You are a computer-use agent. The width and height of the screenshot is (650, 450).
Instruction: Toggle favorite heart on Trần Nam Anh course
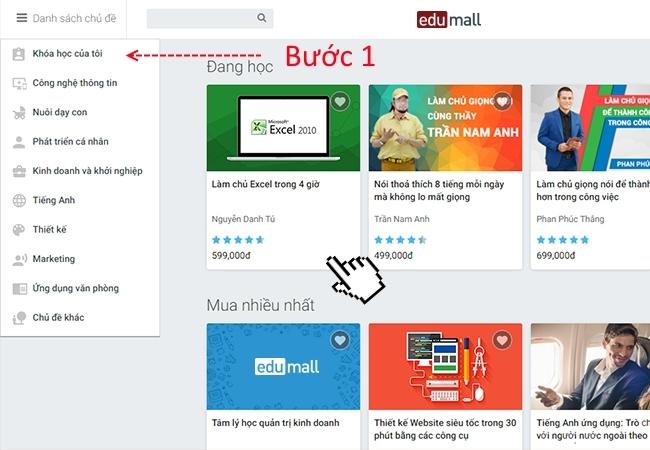pyautogui.click(x=502, y=102)
